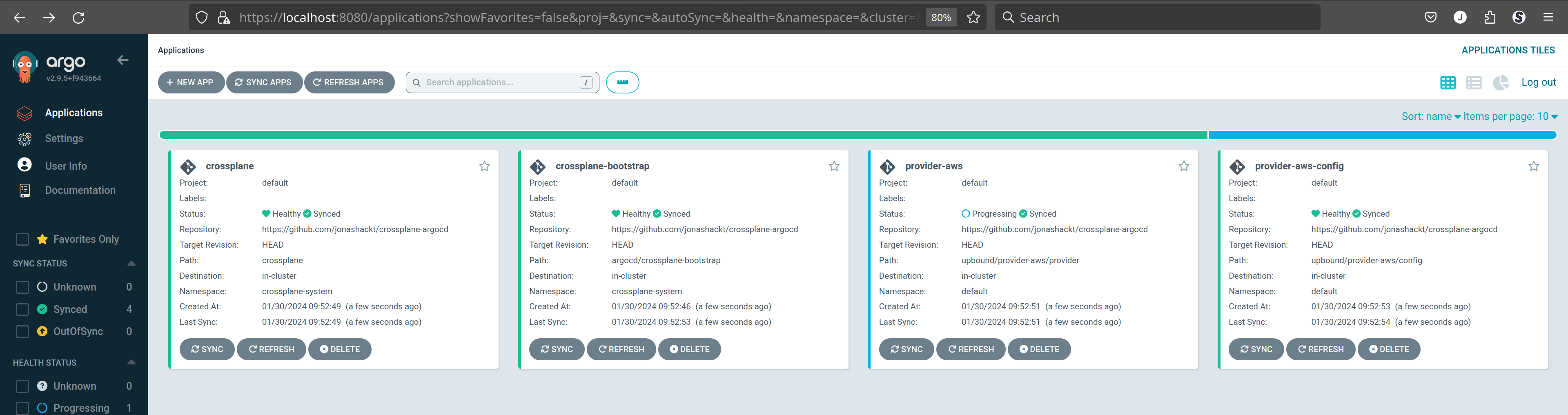Viewport: 1568px width, 415px height.
Task: Go to User Info page
Action: pos(66,166)
